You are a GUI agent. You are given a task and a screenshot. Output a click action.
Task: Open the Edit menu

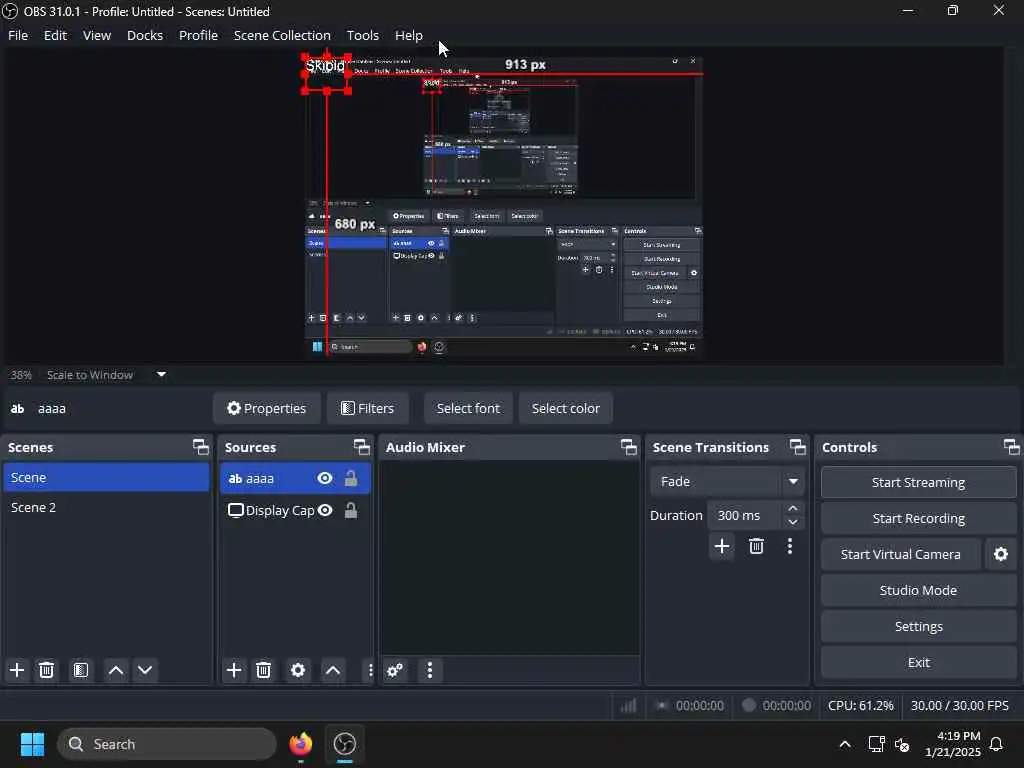(56, 35)
